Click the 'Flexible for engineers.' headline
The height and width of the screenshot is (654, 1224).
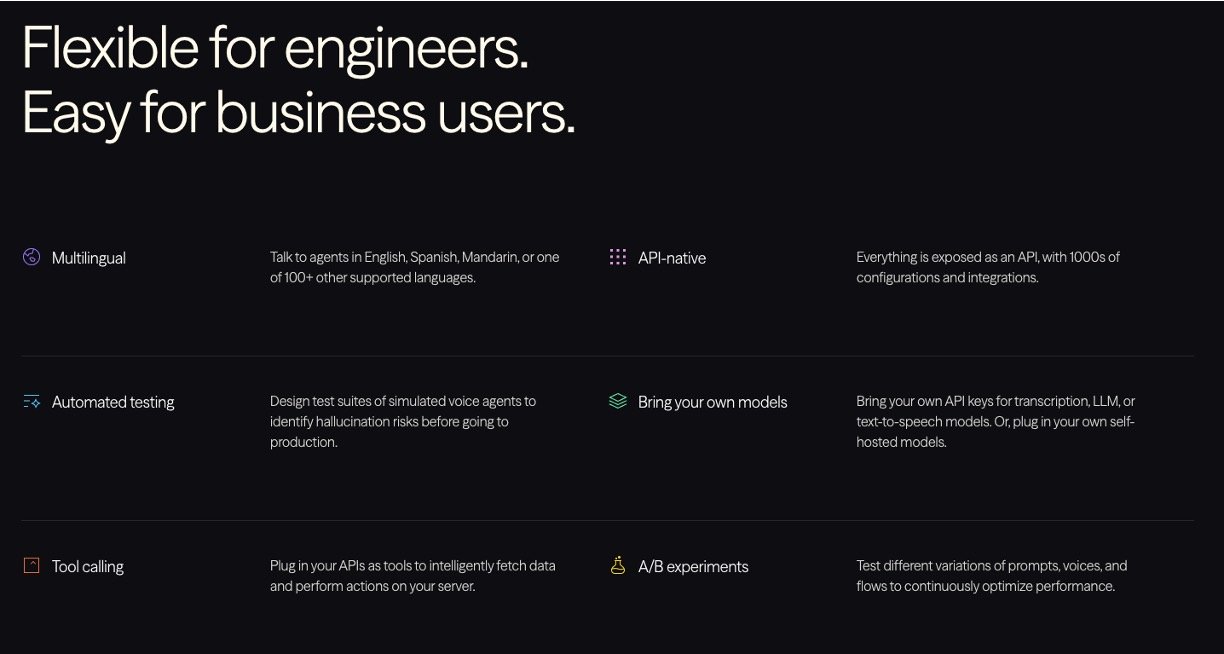275,48
